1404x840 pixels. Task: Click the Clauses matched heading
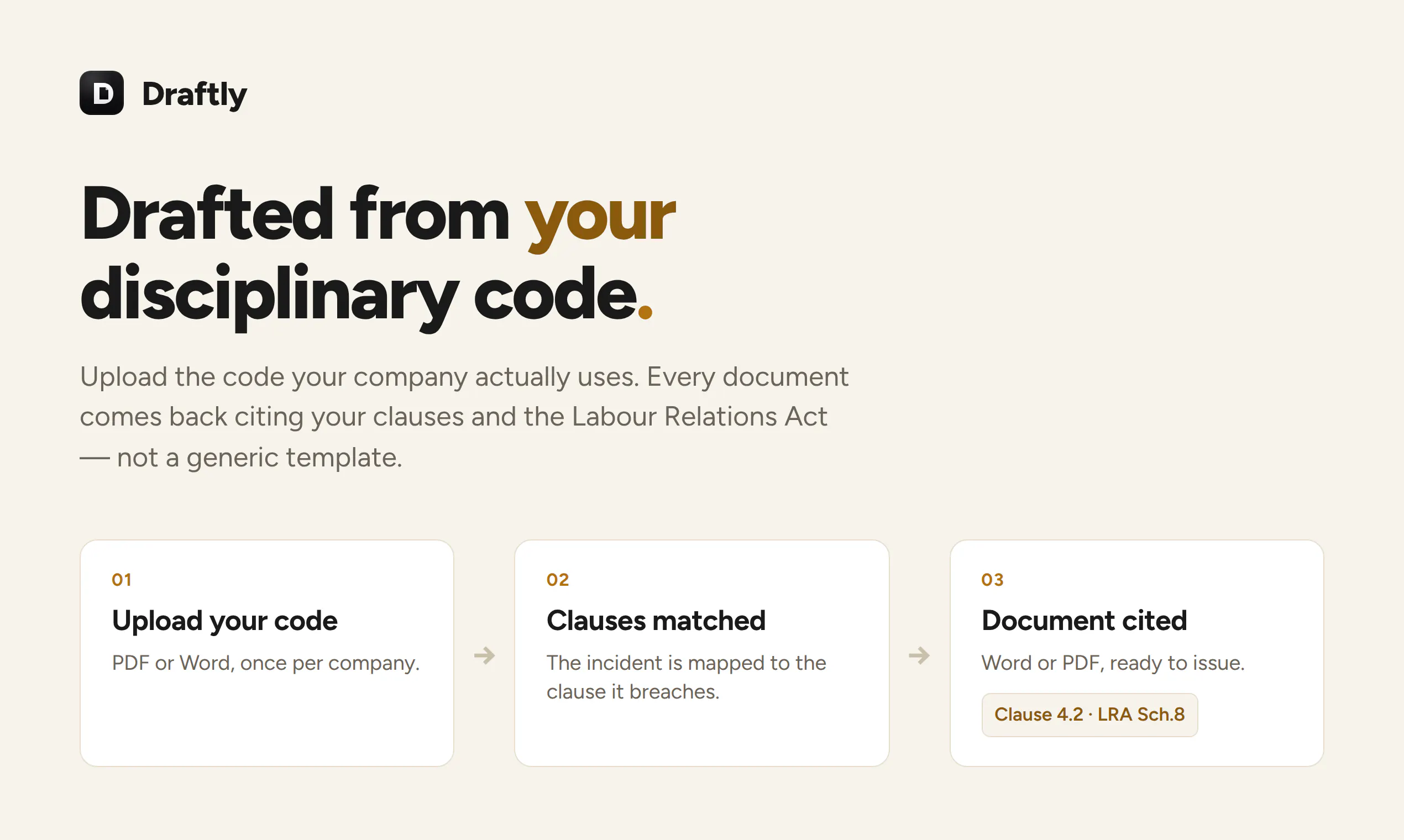tap(656, 621)
